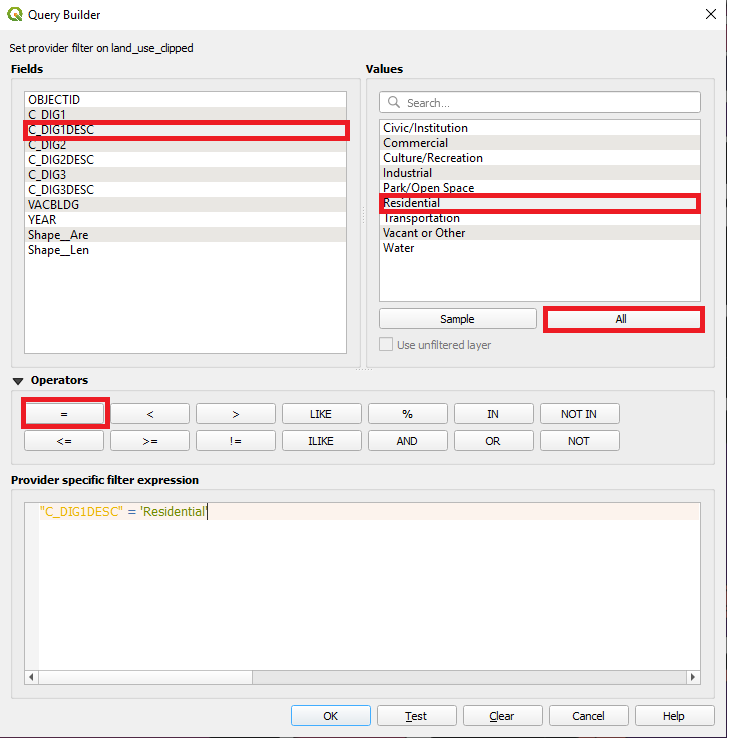Click the QGIS logo icon in title bar
The image size is (729, 738).
tap(15, 15)
